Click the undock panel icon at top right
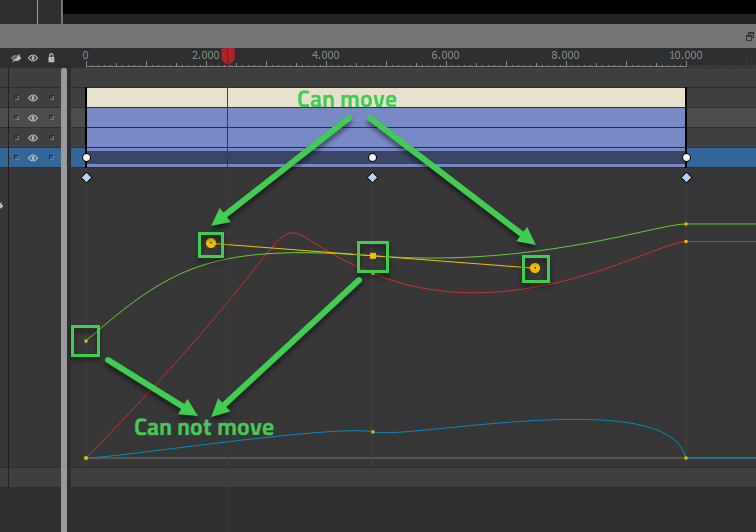 point(749,36)
